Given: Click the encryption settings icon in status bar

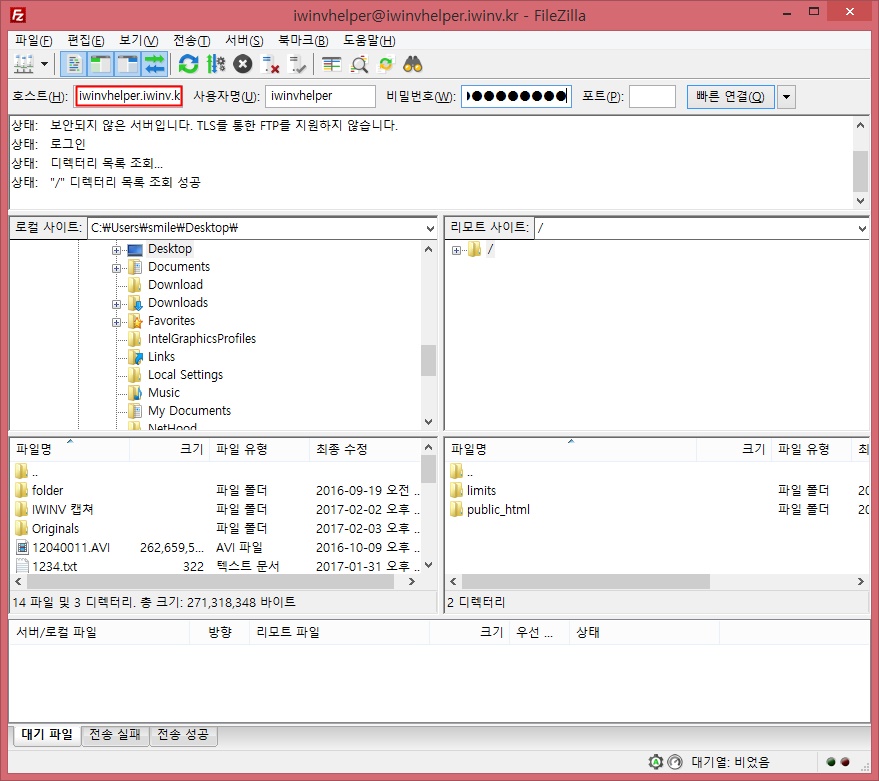Looking at the screenshot, I should pos(655,762).
